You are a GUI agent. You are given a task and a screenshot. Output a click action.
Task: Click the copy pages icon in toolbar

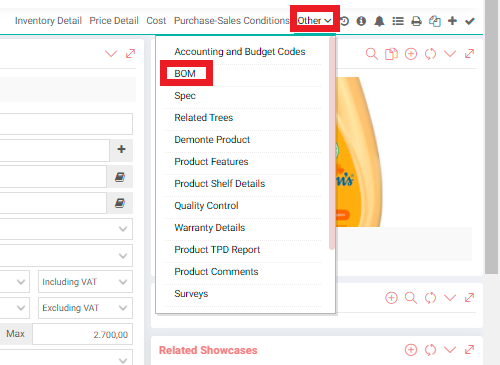click(434, 21)
